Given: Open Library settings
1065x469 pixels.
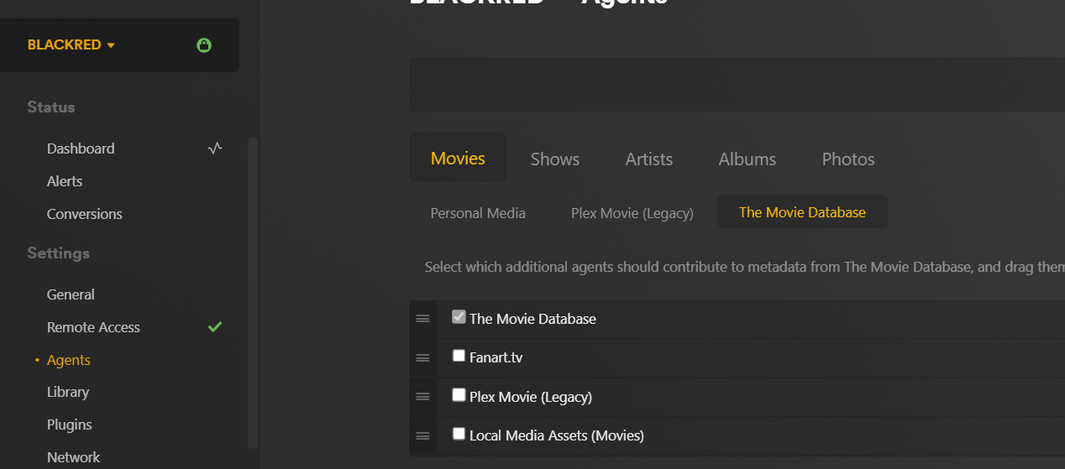Looking at the screenshot, I should pos(68,392).
